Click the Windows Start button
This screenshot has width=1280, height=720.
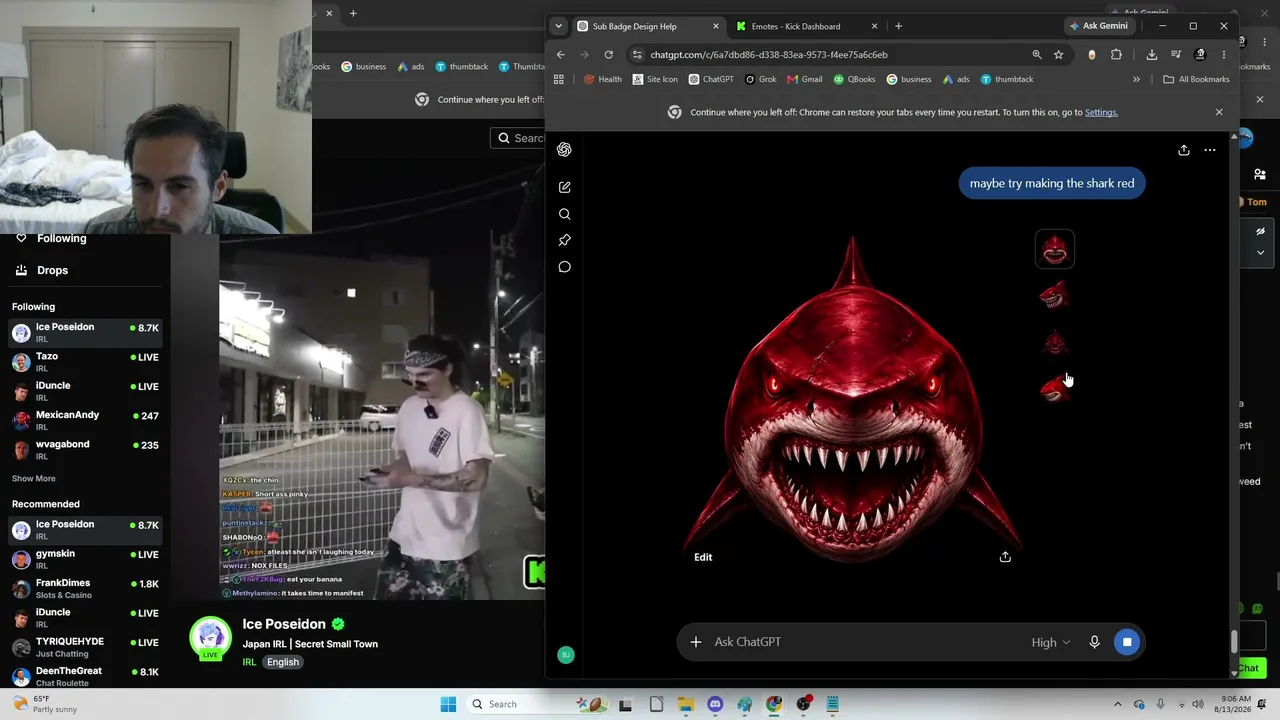[448, 704]
